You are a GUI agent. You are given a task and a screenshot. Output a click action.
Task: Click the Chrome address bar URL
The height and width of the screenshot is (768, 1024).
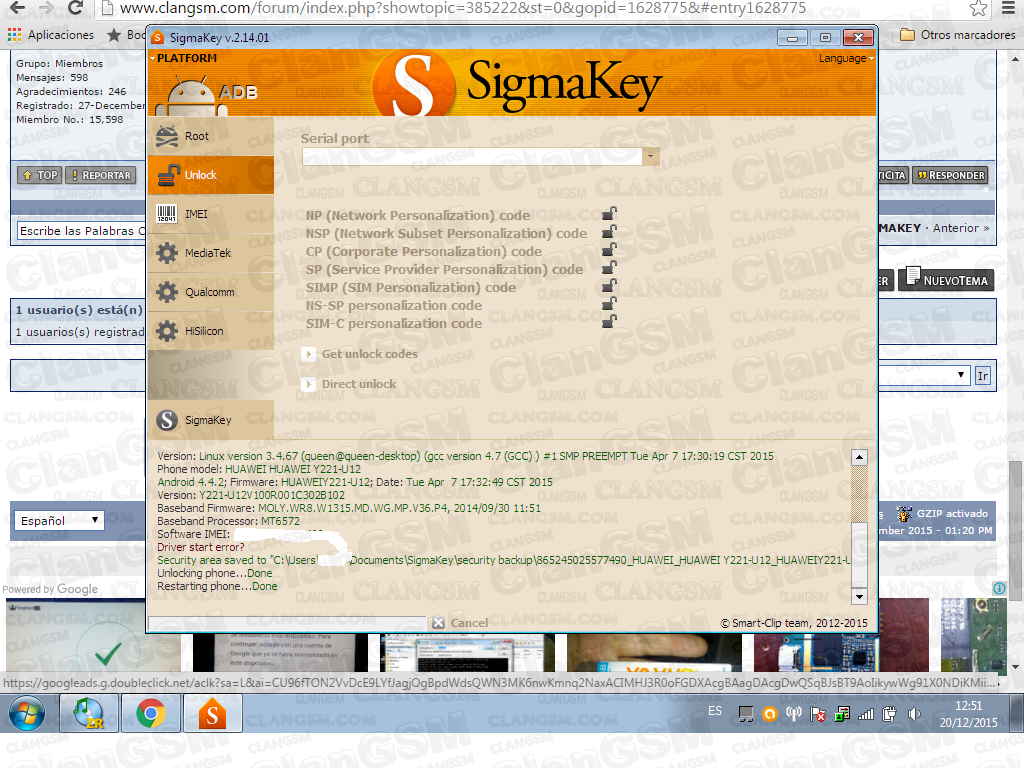coord(463,8)
